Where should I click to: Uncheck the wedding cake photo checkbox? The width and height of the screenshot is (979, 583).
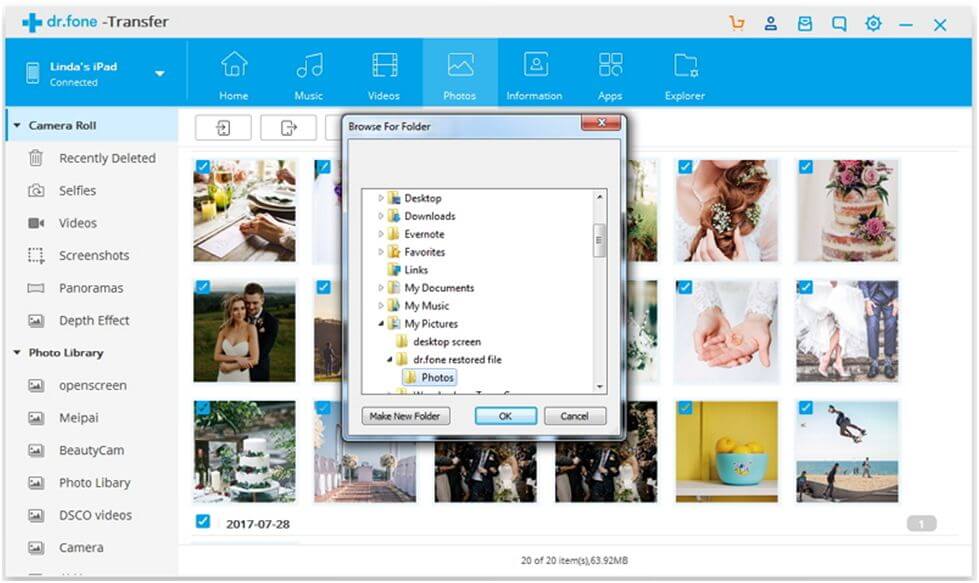click(x=806, y=167)
